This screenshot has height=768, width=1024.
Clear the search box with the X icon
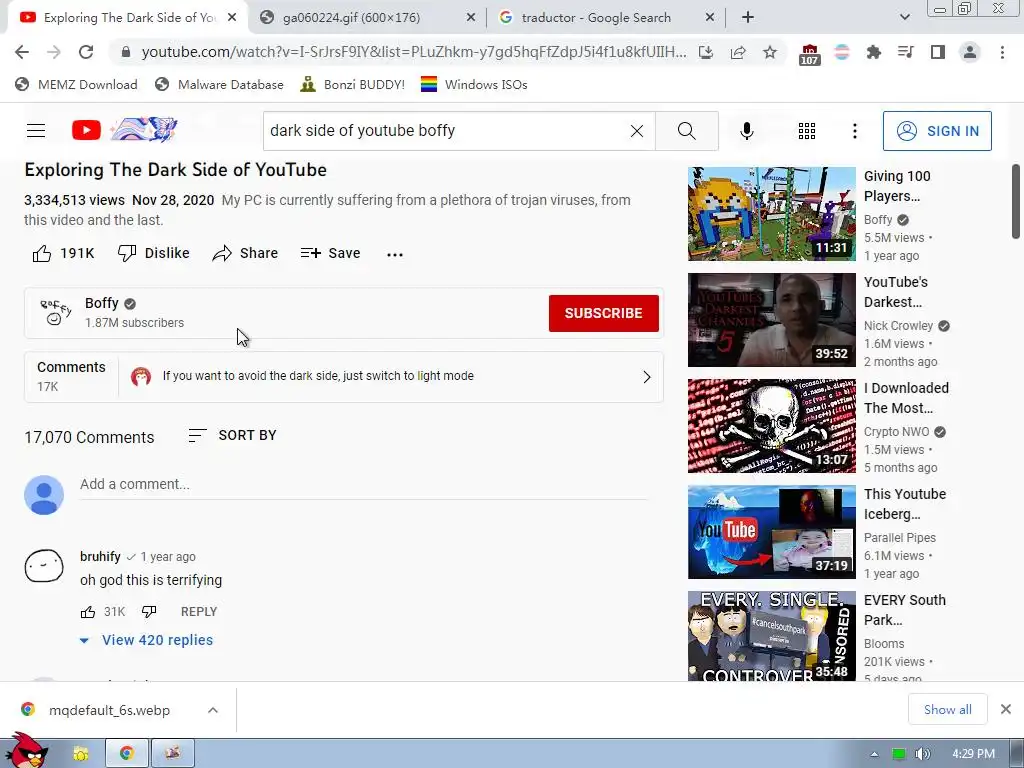(637, 131)
